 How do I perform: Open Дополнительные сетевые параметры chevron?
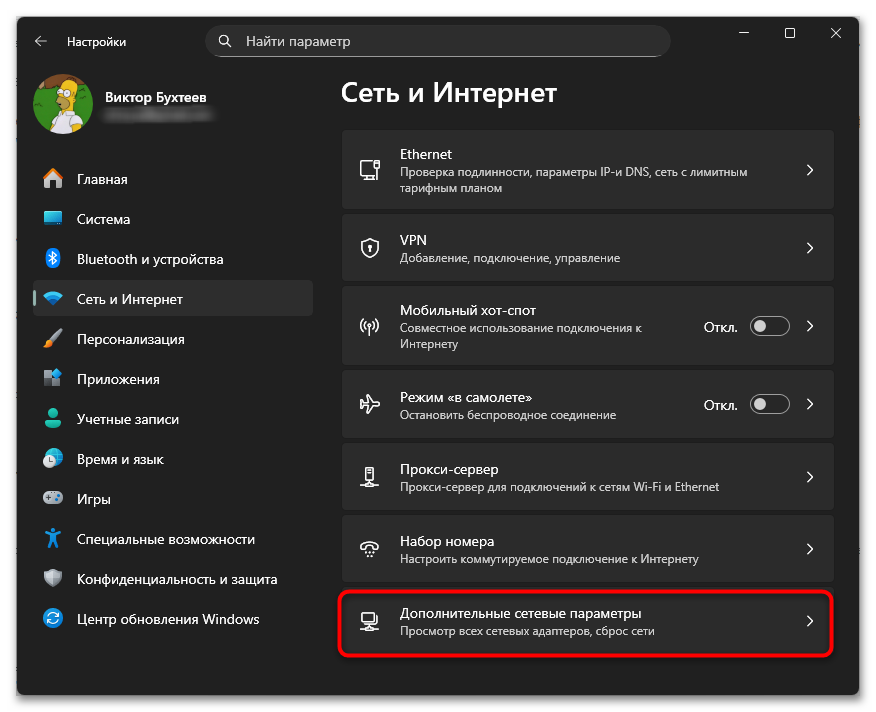tap(810, 621)
